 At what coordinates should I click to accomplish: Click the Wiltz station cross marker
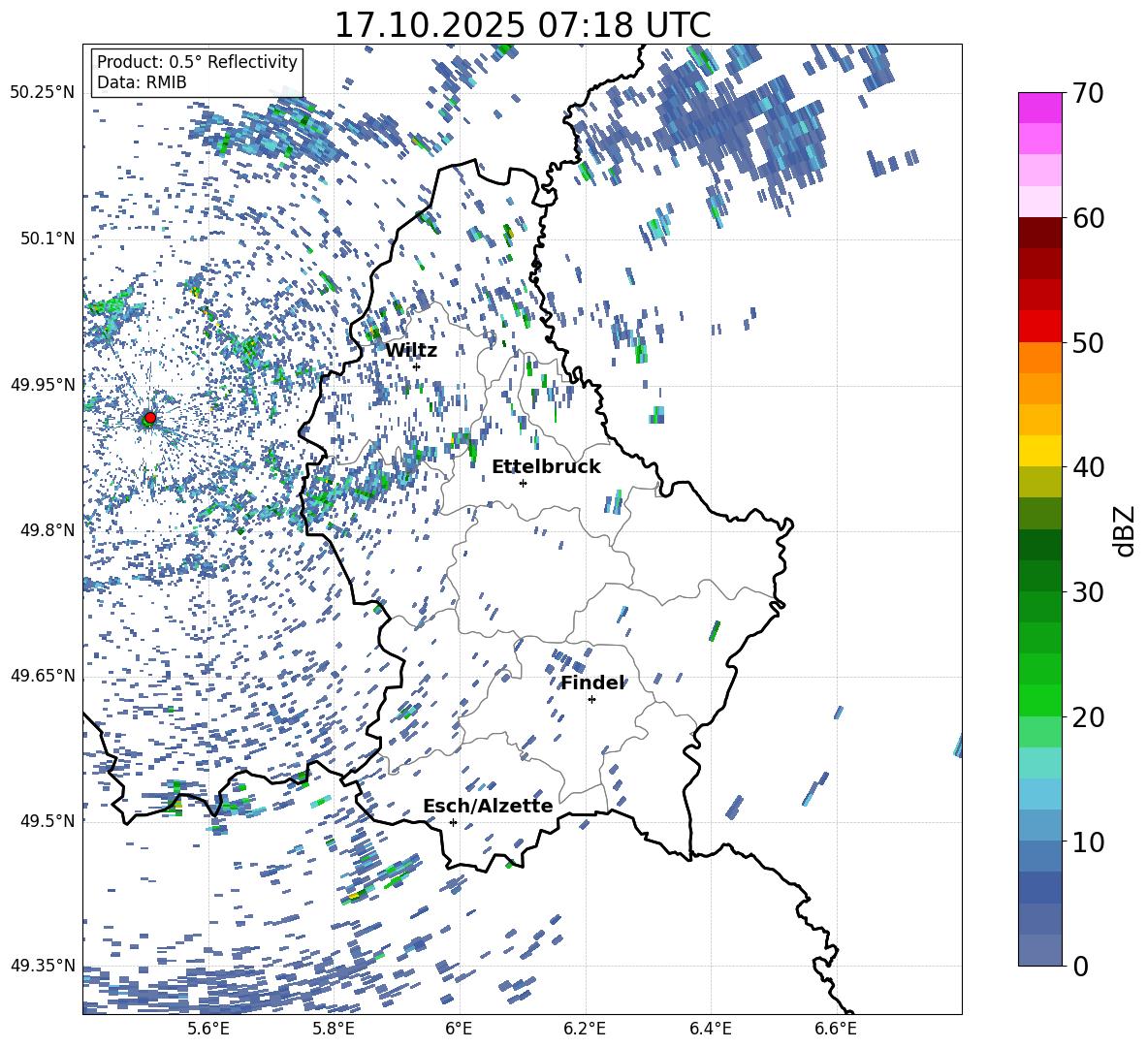[416, 366]
